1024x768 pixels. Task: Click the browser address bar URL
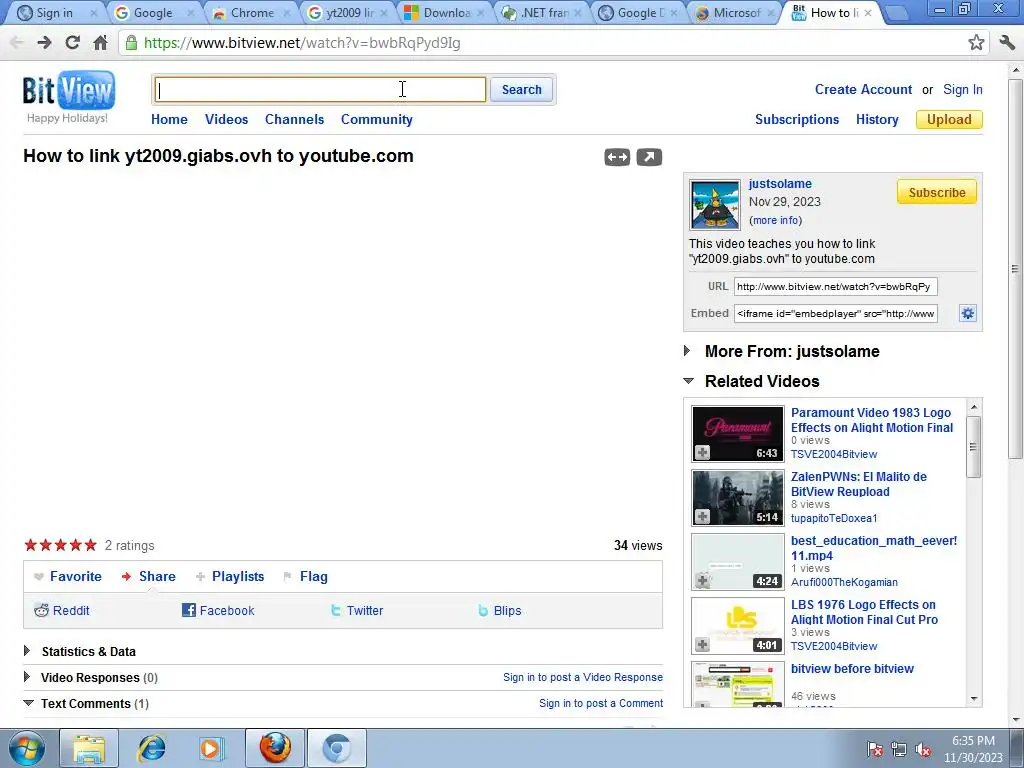302,43
